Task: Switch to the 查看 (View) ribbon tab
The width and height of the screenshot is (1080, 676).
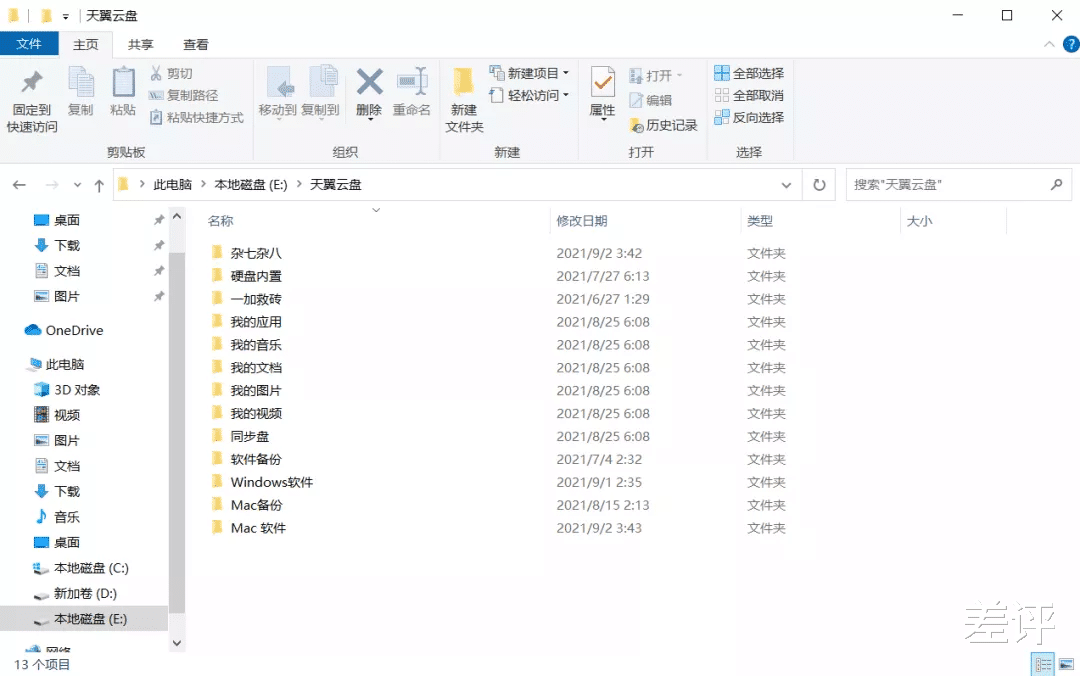Action: click(196, 44)
